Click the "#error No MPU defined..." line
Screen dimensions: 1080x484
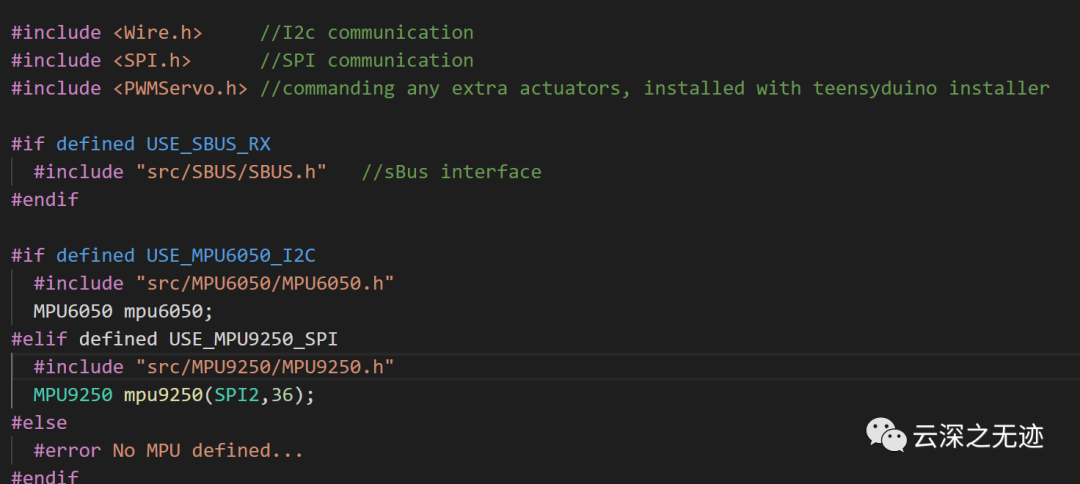tap(168, 451)
